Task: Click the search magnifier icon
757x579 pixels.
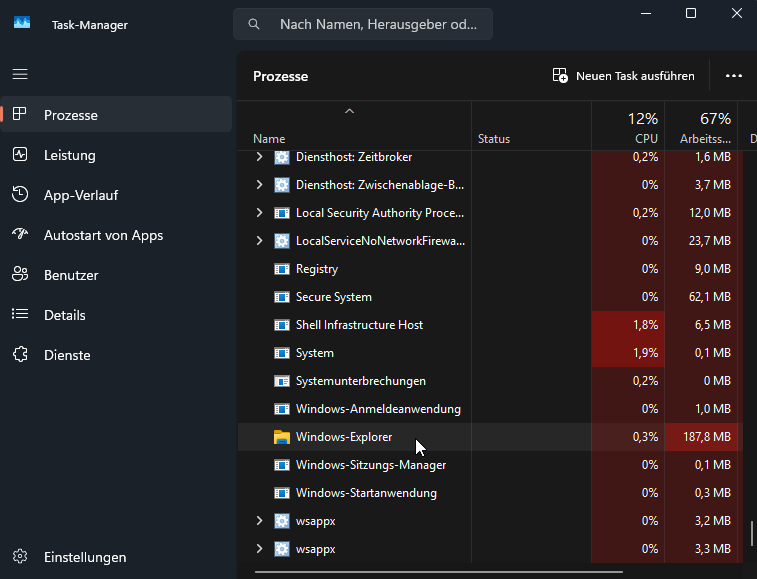Action: point(254,24)
